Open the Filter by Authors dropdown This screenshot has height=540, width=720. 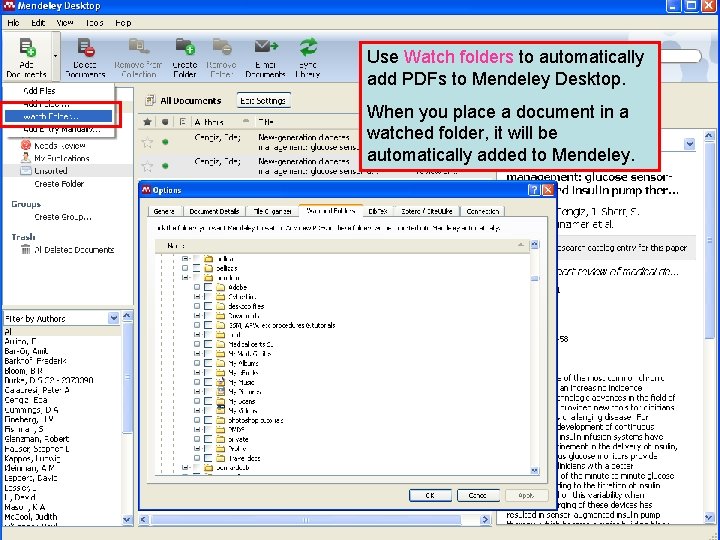[113, 318]
